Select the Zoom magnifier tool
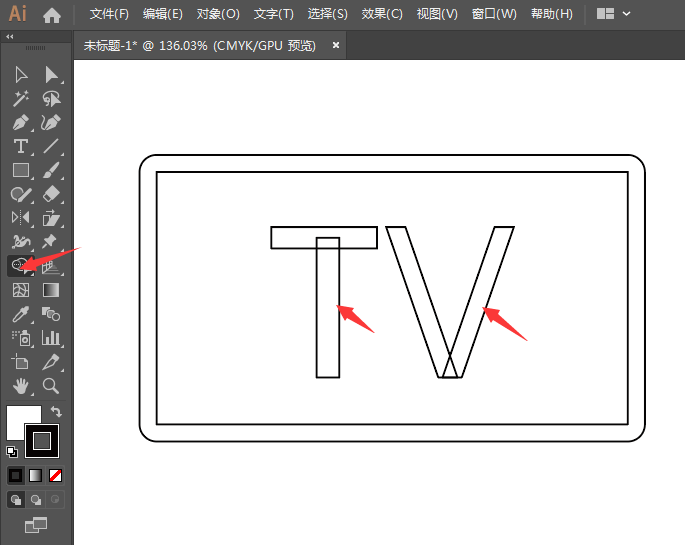The height and width of the screenshot is (545, 685). click(x=51, y=386)
